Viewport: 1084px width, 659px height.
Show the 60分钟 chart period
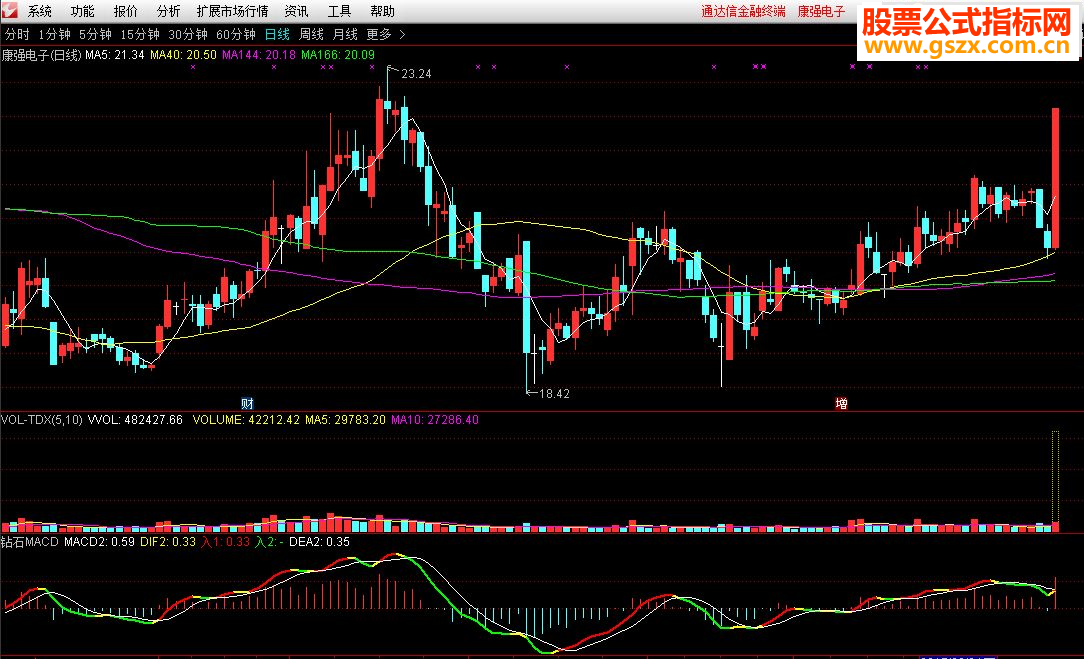pyautogui.click(x=236, y=35)
